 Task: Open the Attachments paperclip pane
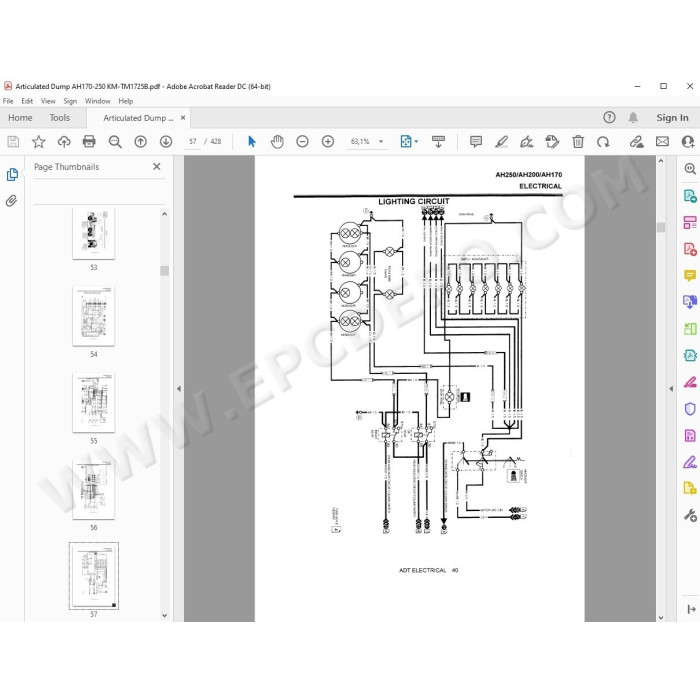tap(12, 200)
